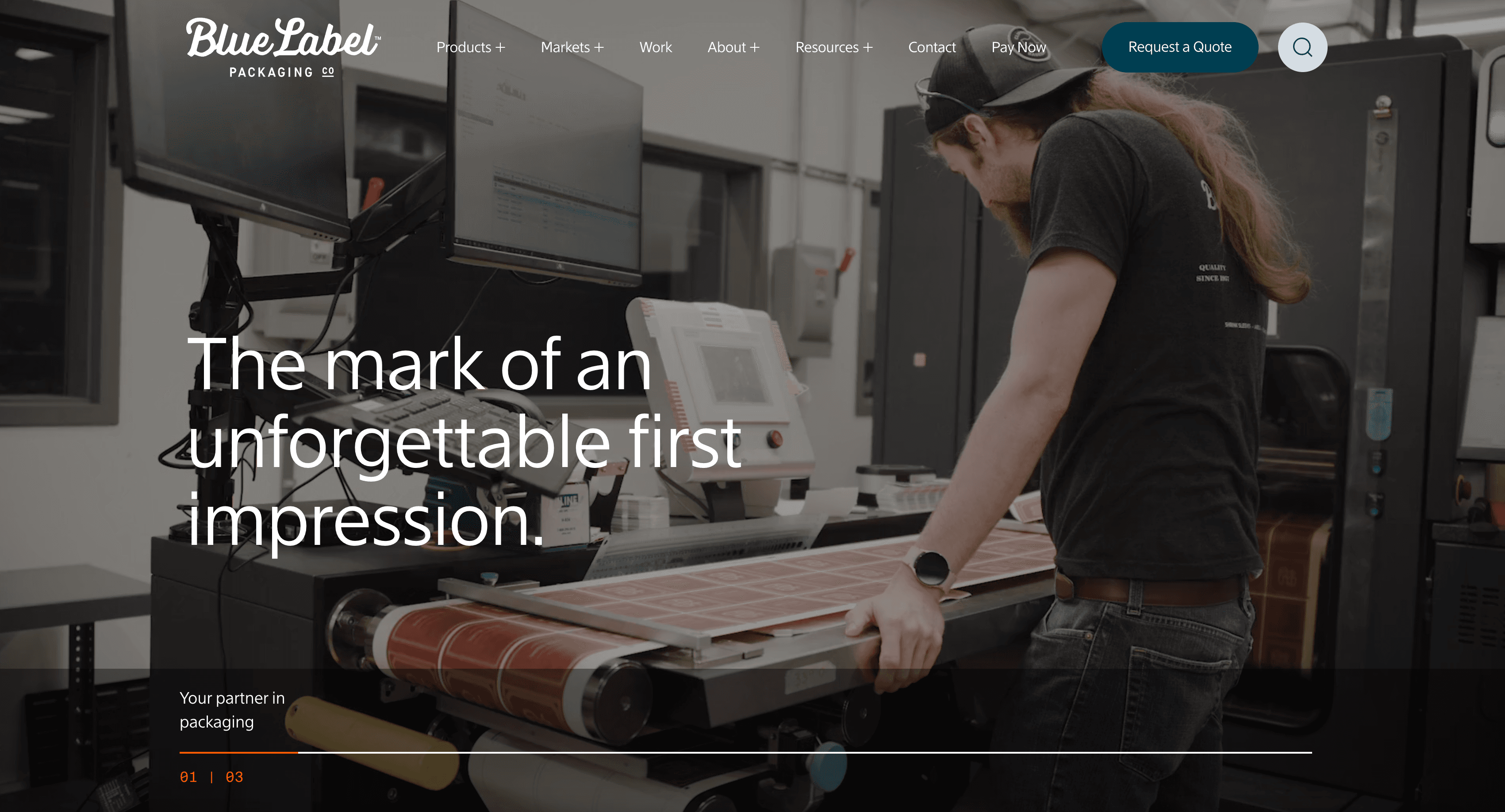Navigate to the Contact menu item

[930, 47]
